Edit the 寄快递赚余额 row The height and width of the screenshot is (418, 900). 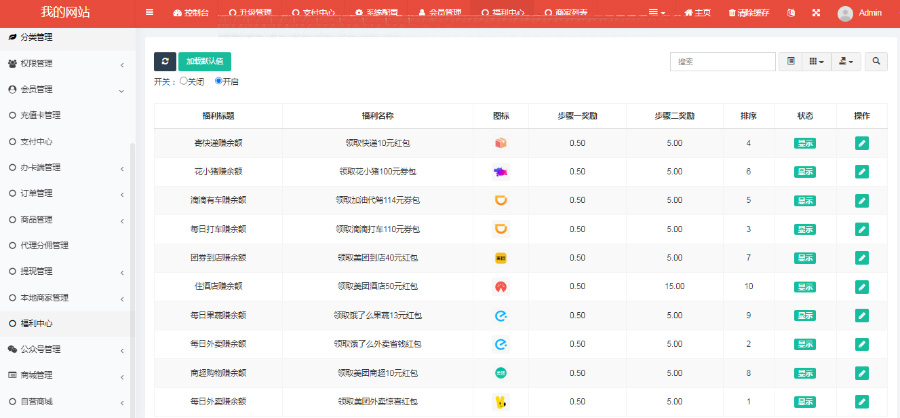pos(862,143)
